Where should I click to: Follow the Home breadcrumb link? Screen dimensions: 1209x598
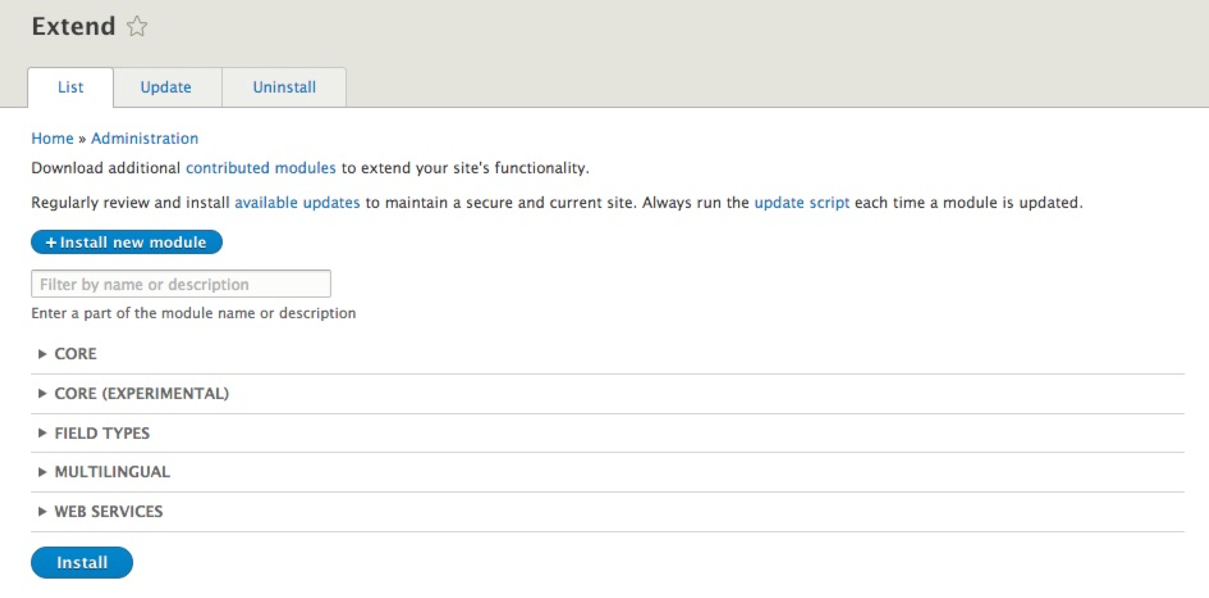click(x=52, y=139)
